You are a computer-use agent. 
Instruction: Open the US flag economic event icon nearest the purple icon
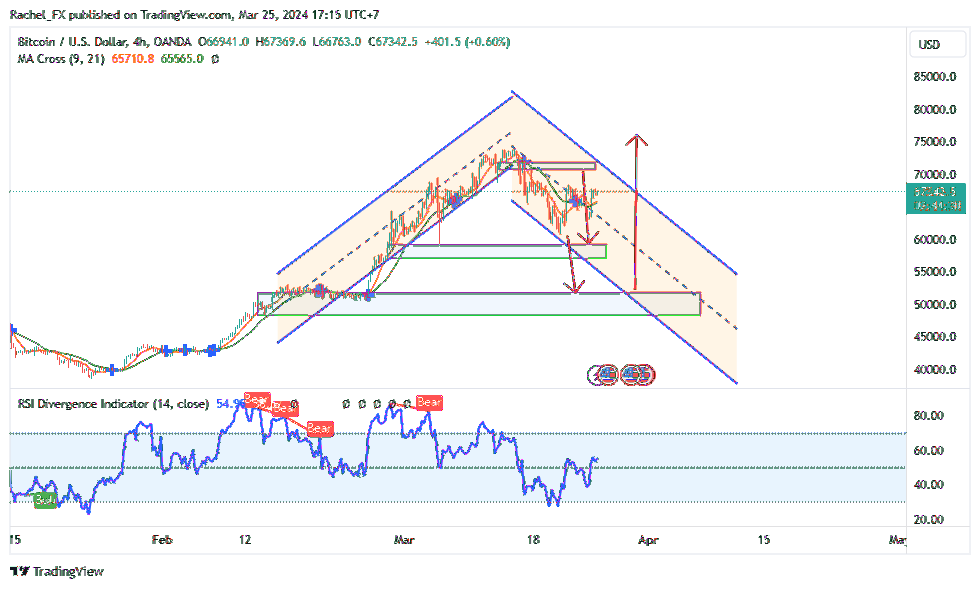(608, 375)
